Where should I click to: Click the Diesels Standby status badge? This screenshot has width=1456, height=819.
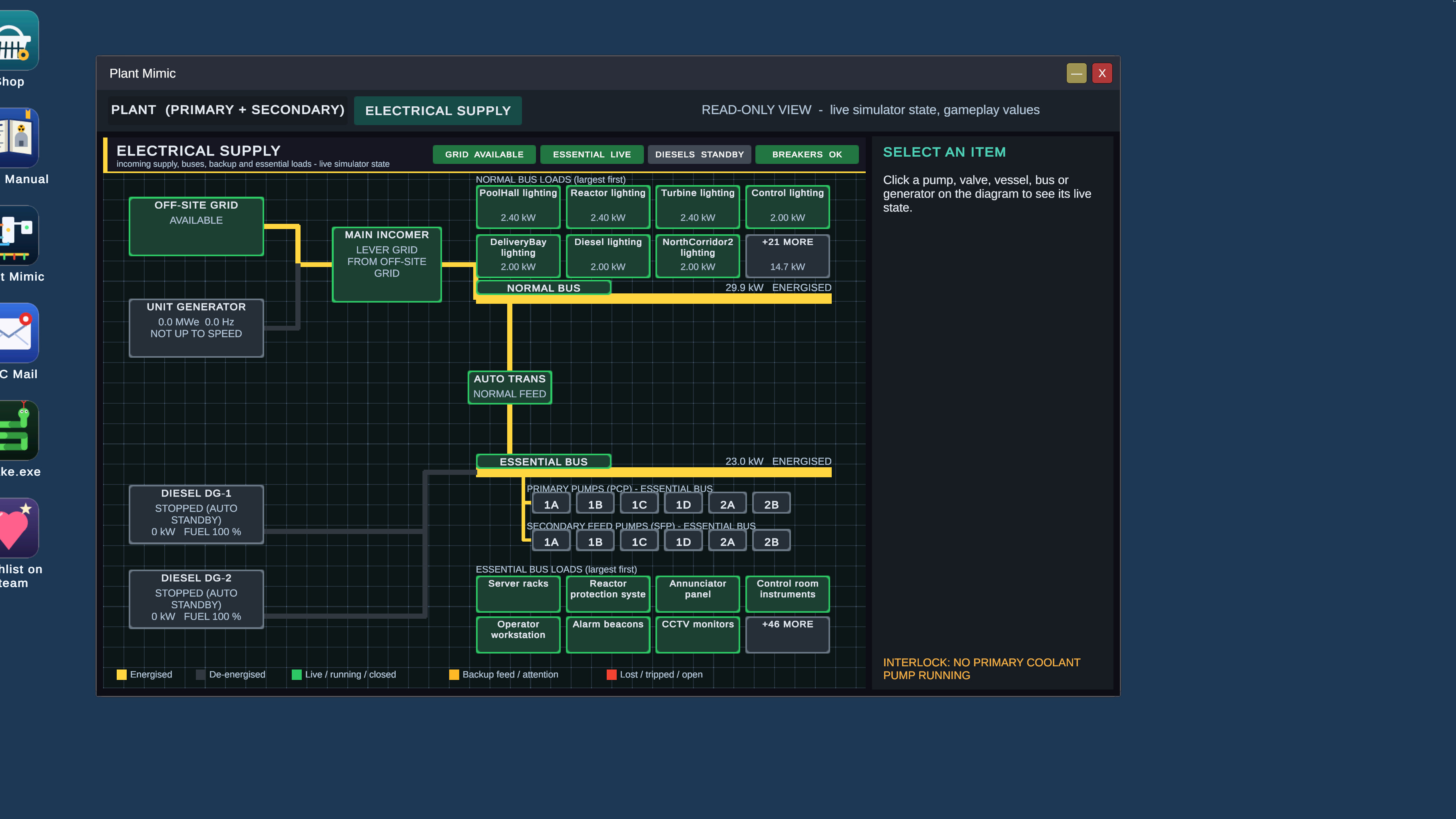pyautogui.click(x=699, y=154)
